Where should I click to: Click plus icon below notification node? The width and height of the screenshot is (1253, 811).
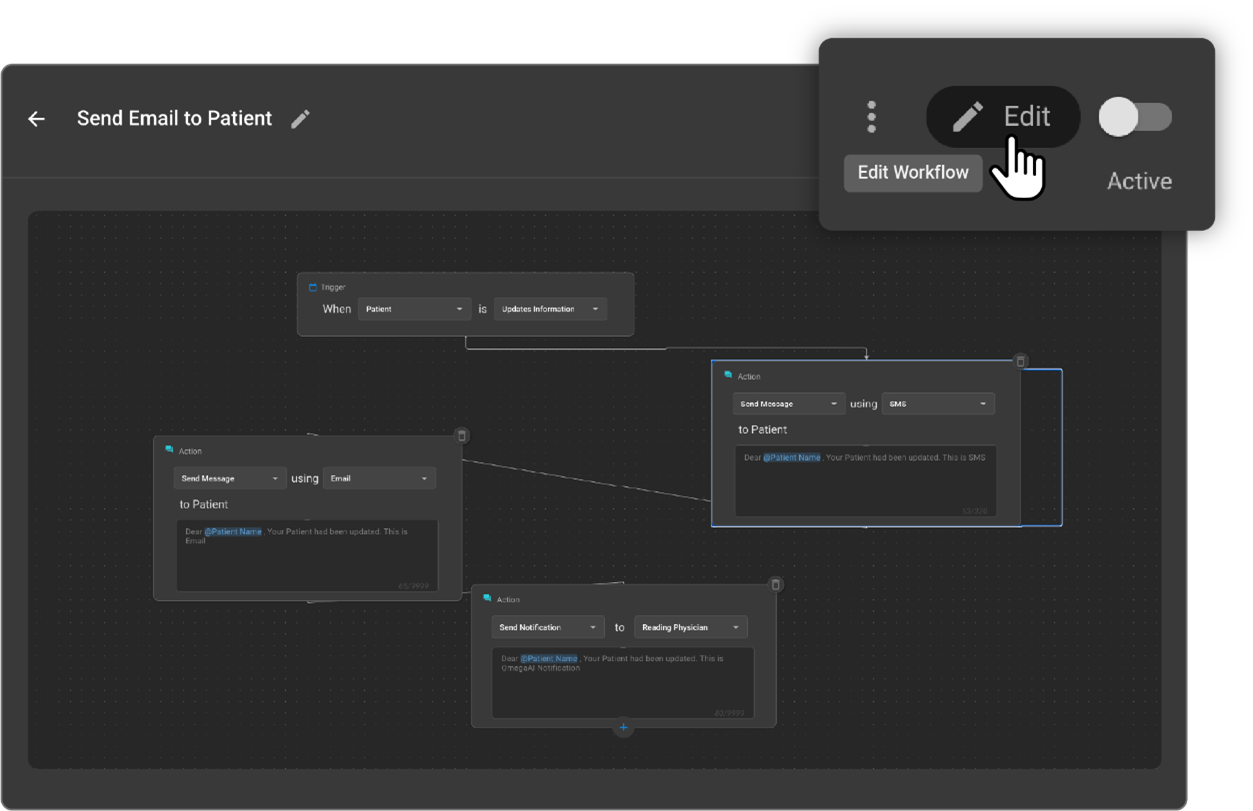623,728
